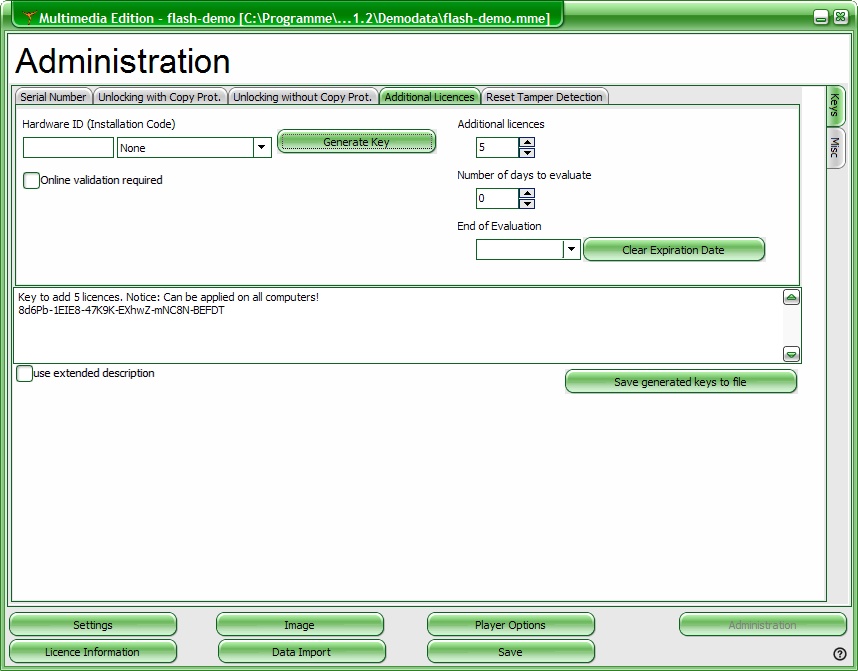Open the Misc side tab
This screenshot has width=858, height=671.
click(835, 148)
